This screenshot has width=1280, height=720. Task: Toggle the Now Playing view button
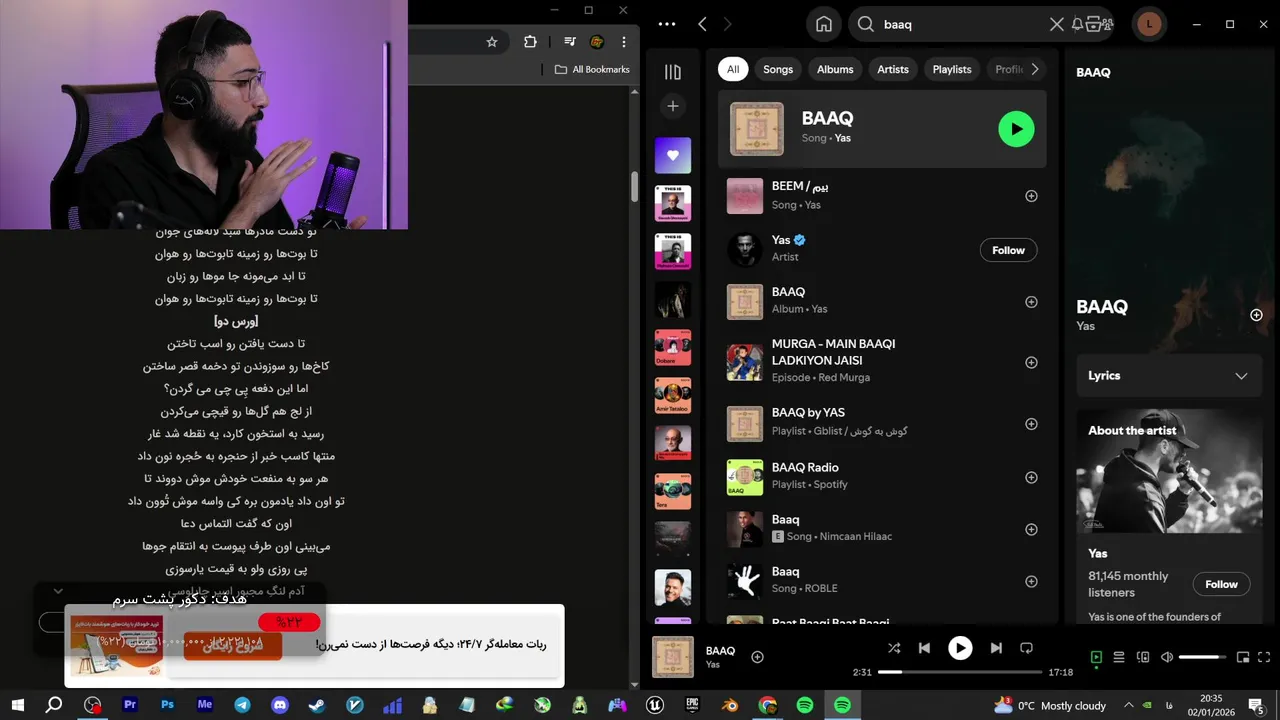pos(1096,657)
